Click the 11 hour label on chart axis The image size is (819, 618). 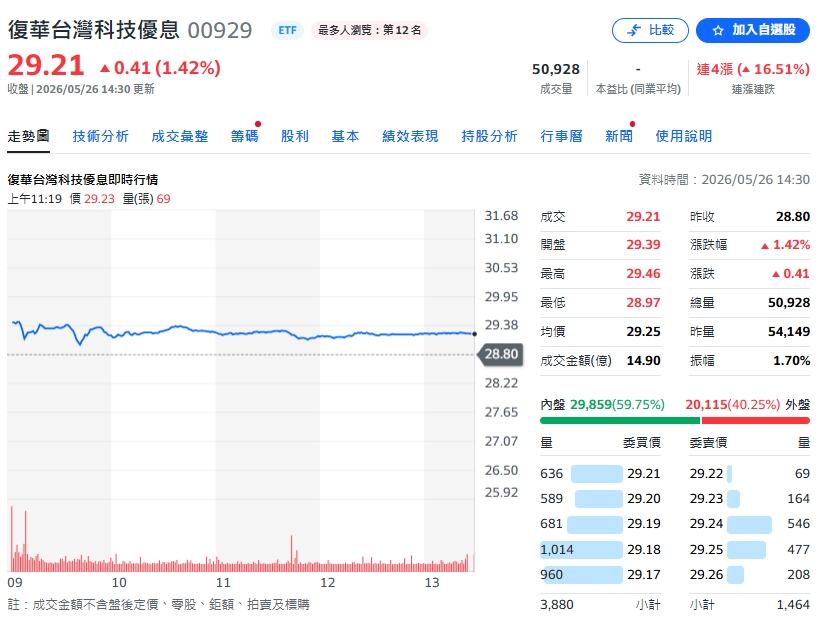point(223,582)
